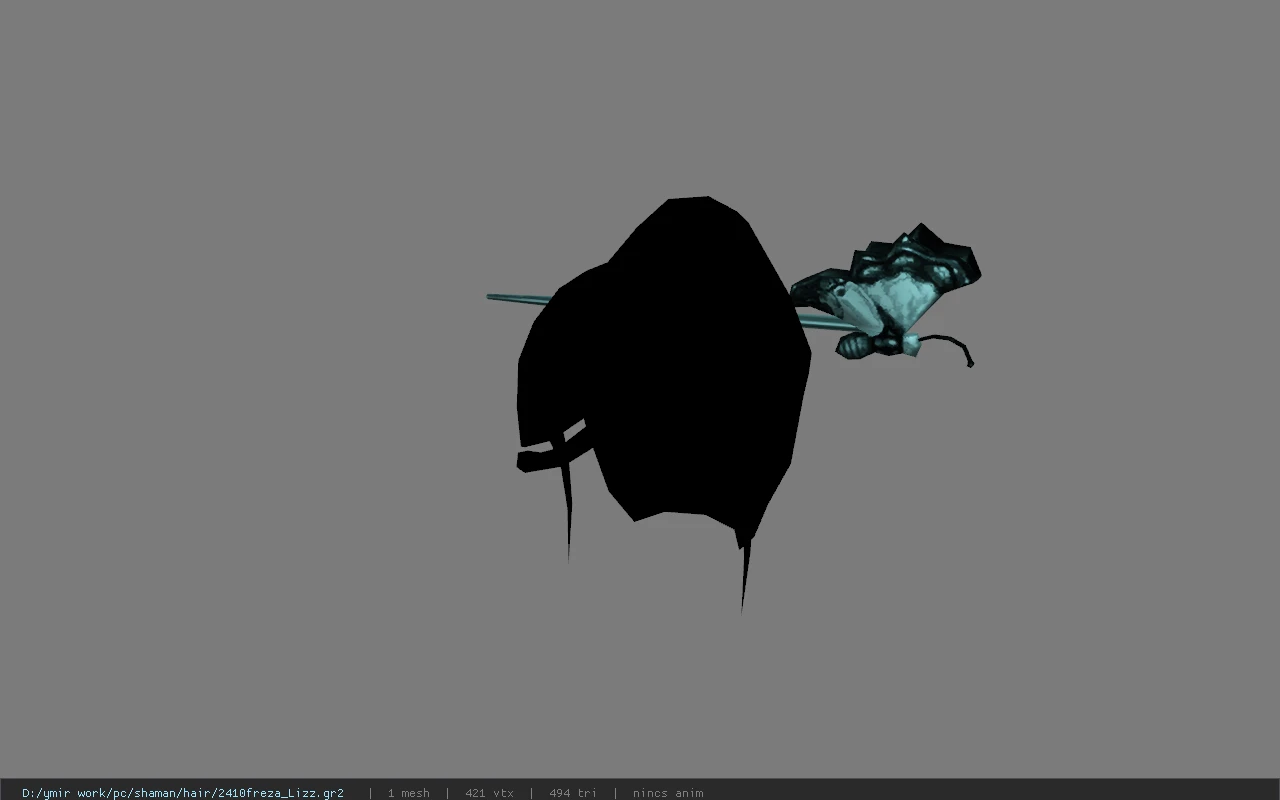The image size is (1280, 800).
Task: Select the '1 mesh' status indicator
Action: (x=408, y=793)
